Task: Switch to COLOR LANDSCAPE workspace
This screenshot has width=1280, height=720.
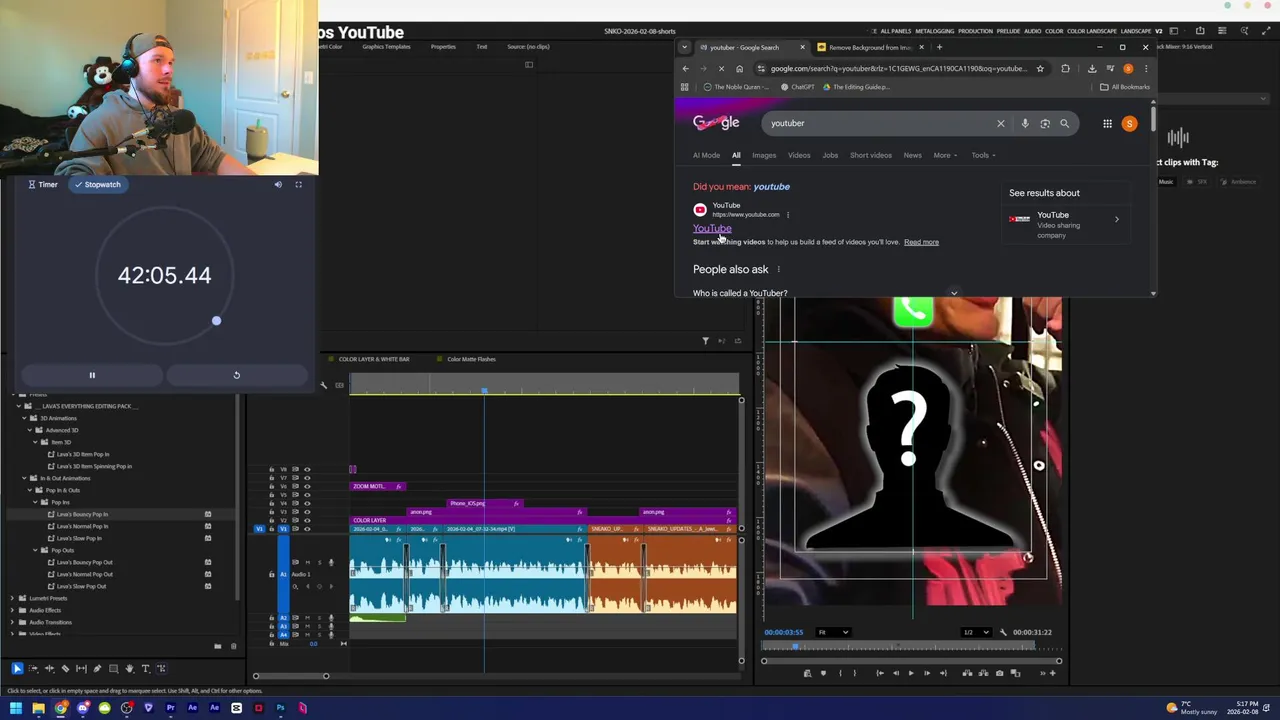Action: tap(1093, 31)
